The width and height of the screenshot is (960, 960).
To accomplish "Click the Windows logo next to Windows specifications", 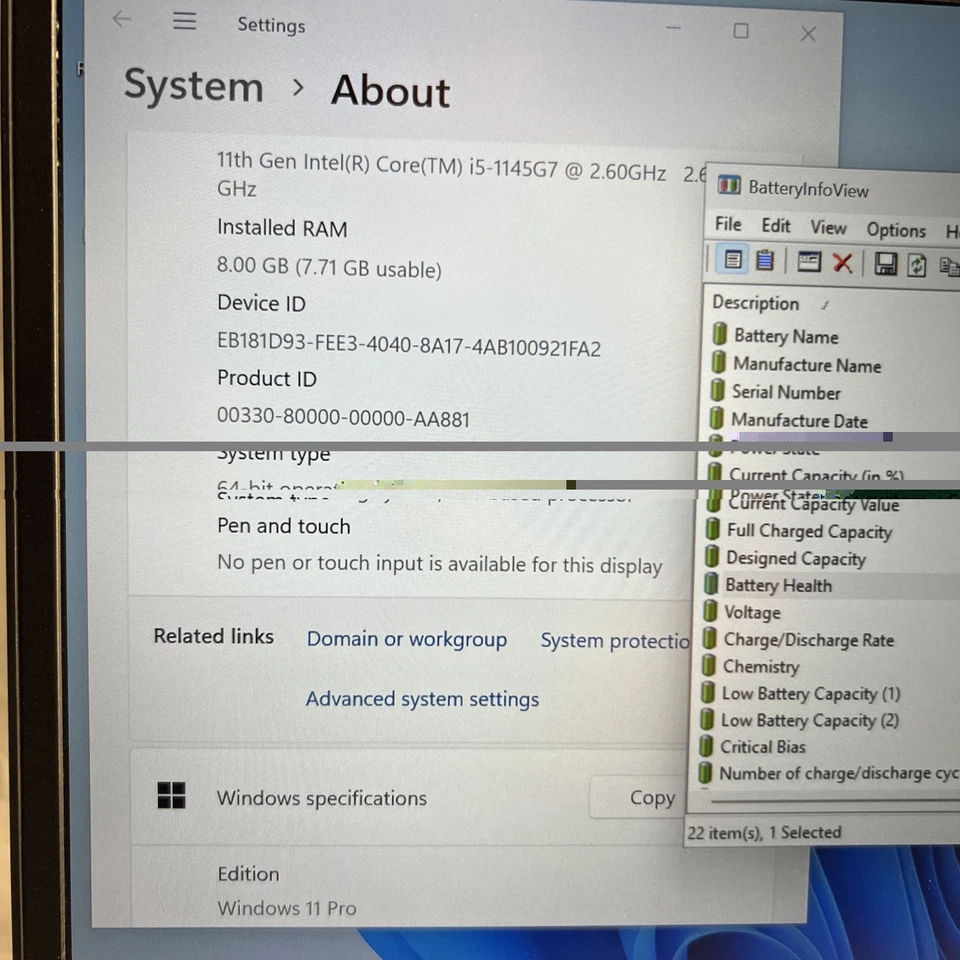I will click(171, 795).
